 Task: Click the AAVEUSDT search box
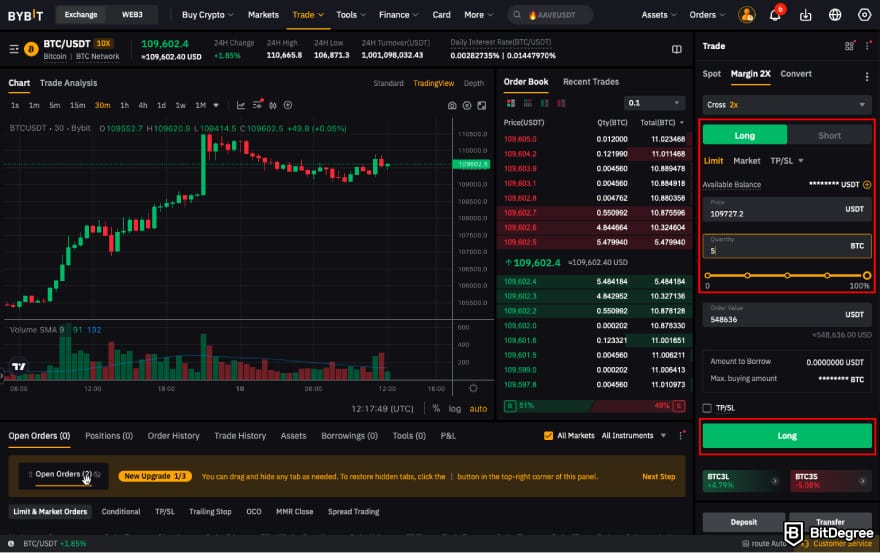point(550,15)
